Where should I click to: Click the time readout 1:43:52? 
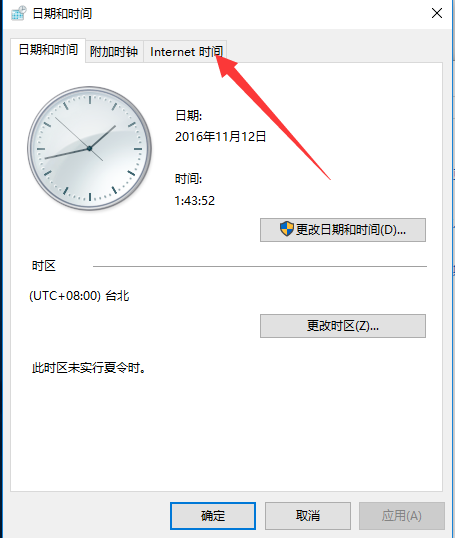pos(195,201)
